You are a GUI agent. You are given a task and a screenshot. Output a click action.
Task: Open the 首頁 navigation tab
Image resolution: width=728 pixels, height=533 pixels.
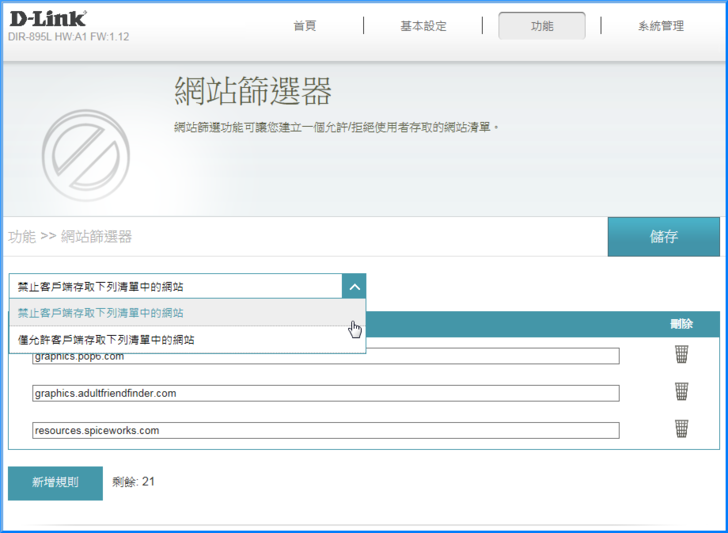pos(305,26)
